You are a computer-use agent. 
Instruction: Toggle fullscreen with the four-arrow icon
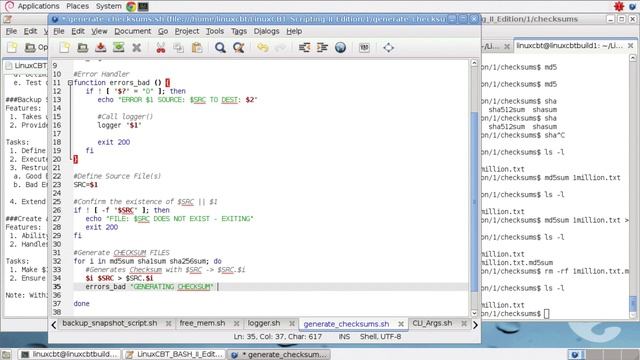coord(389,48)
